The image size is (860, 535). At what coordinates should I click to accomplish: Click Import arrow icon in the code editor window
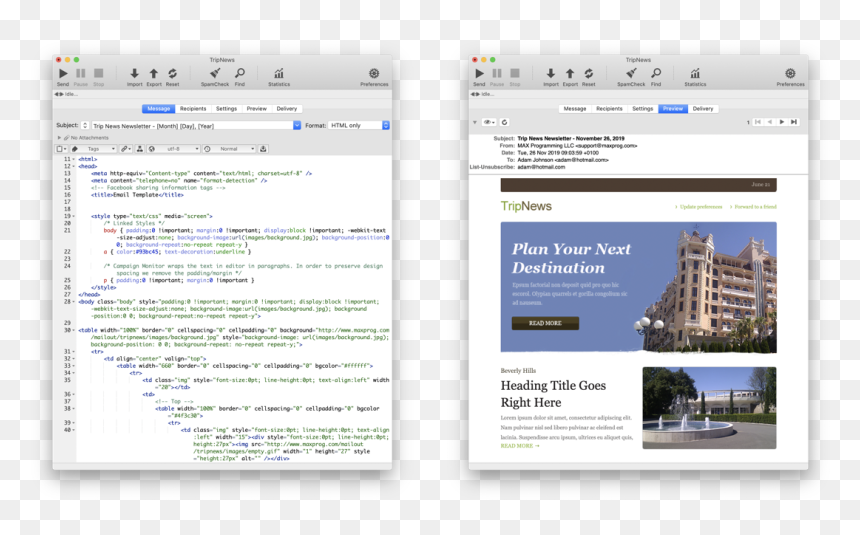134,74
